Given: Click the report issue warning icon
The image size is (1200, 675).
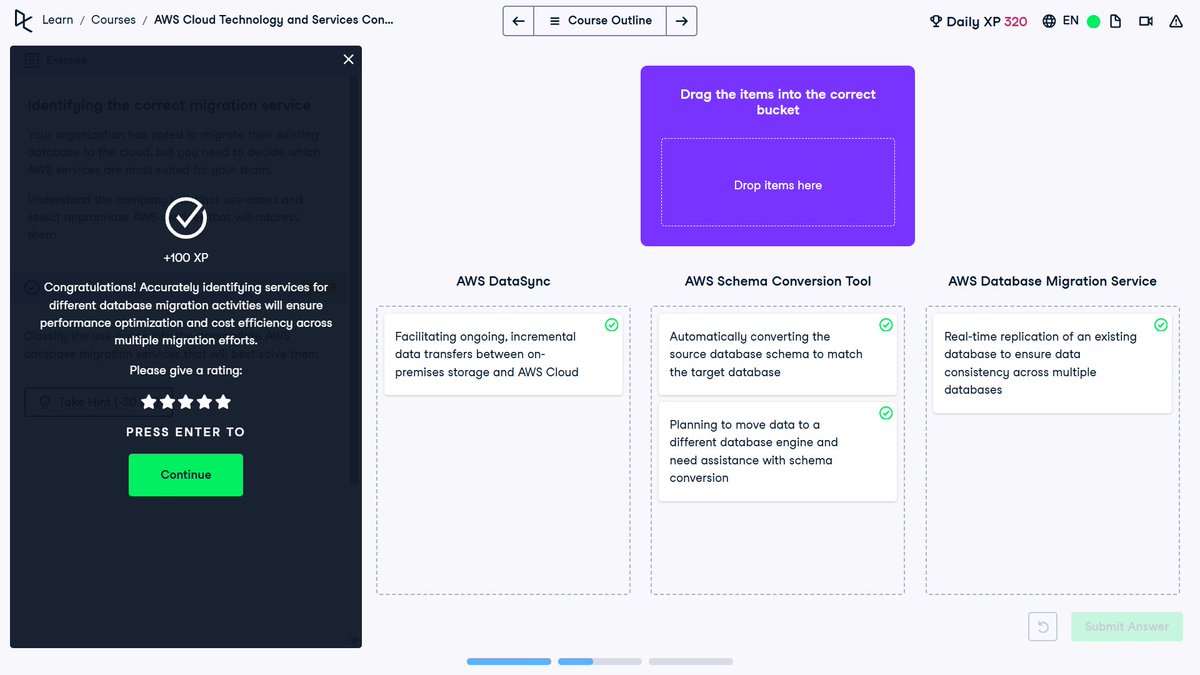Looking at the screenshot, I should pyautogui.click(x=1176, y=21).
